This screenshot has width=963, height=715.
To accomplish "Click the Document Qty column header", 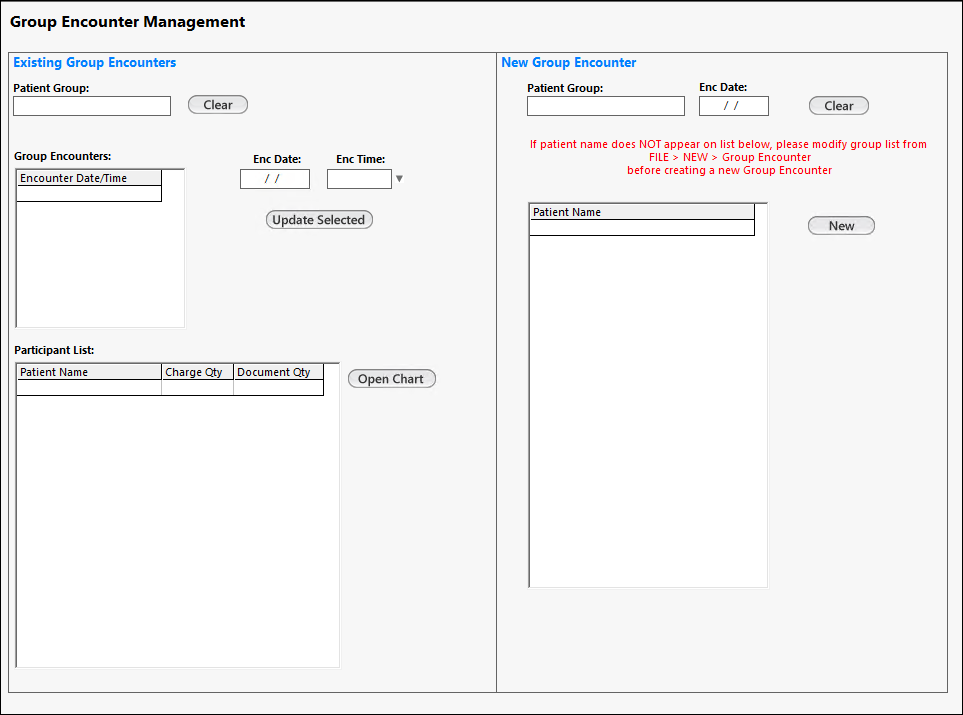I will (x=278, y=372).
